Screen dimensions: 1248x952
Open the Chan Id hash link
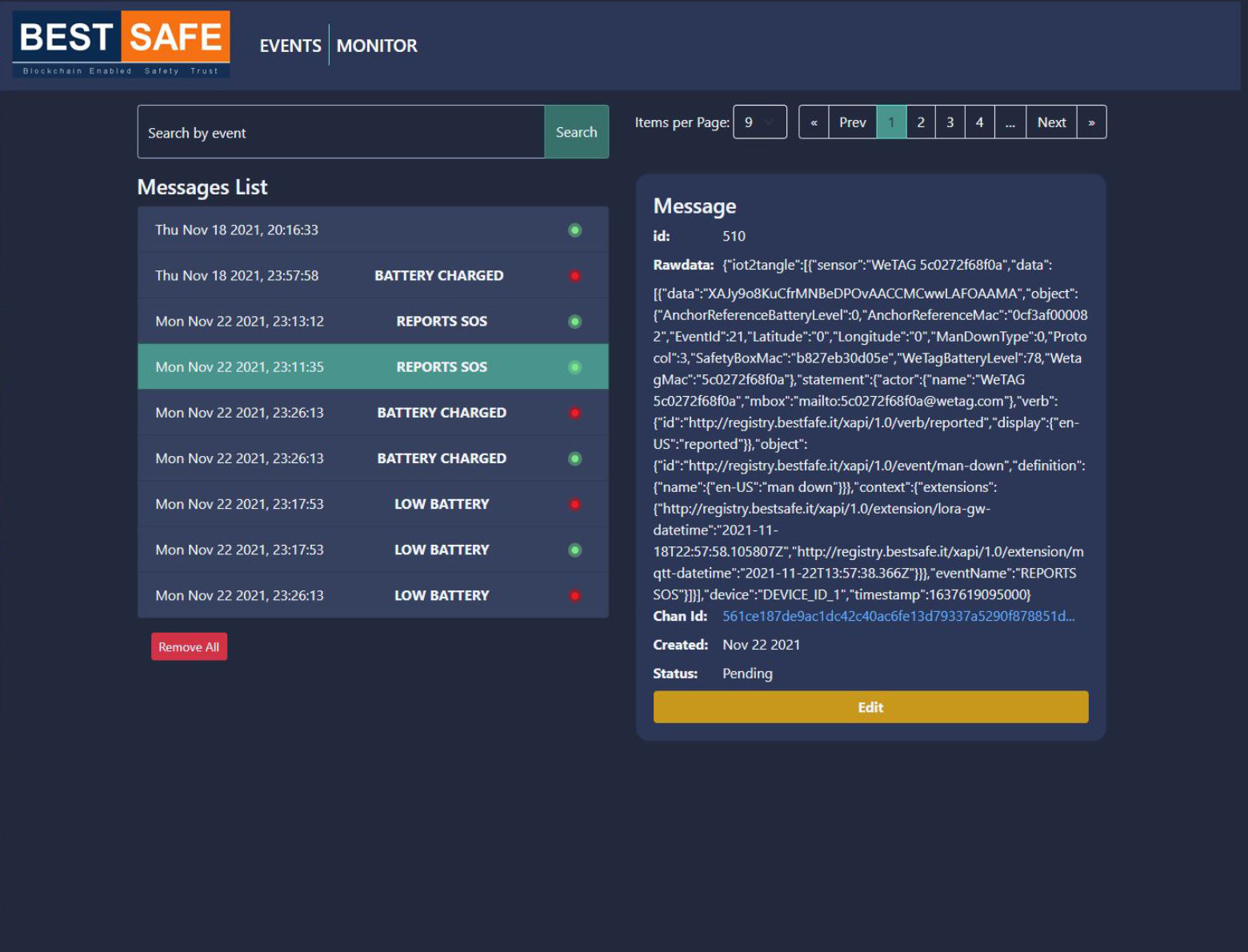[898, 616]
